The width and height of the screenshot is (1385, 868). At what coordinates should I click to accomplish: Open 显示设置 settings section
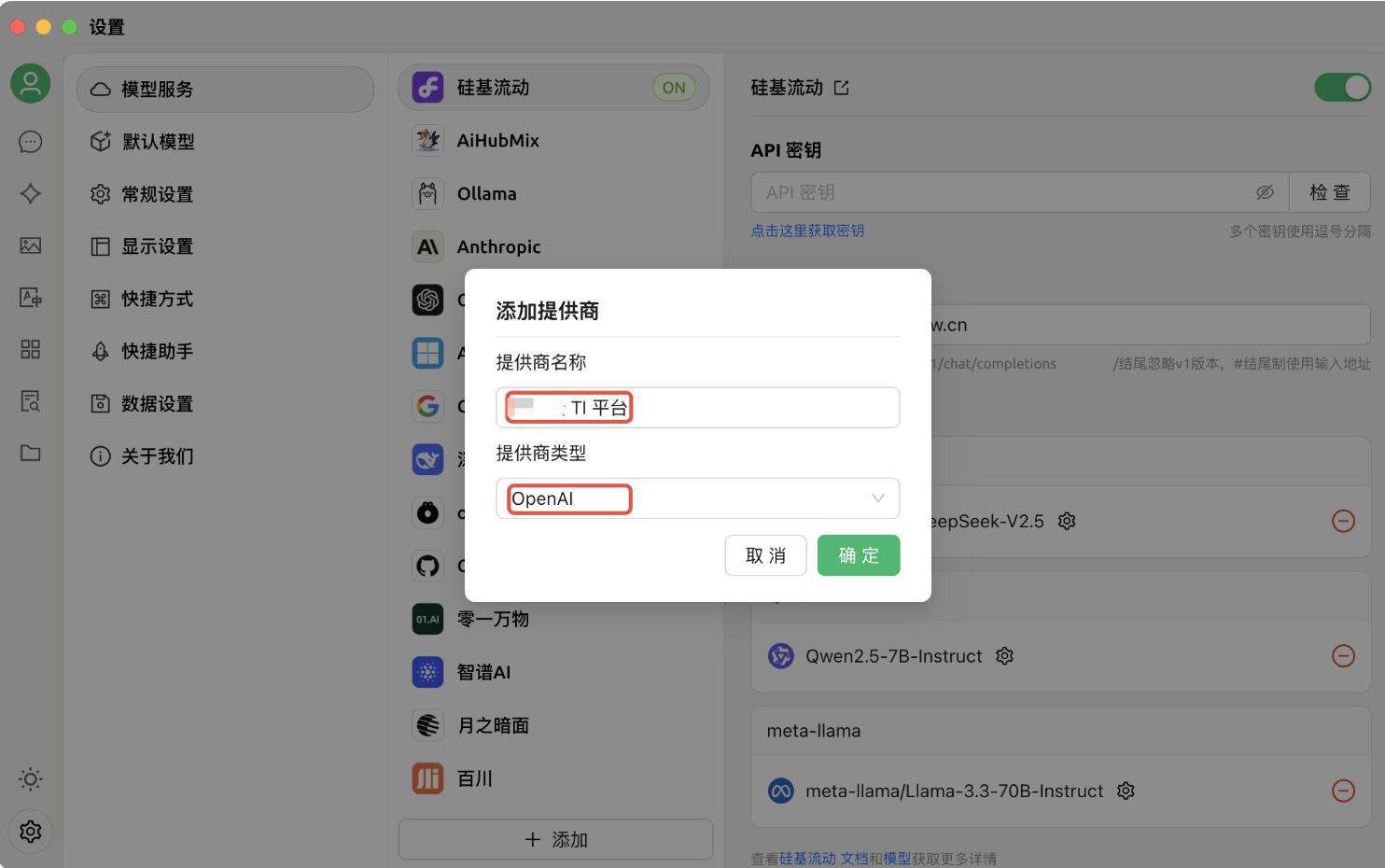point(225,246)
